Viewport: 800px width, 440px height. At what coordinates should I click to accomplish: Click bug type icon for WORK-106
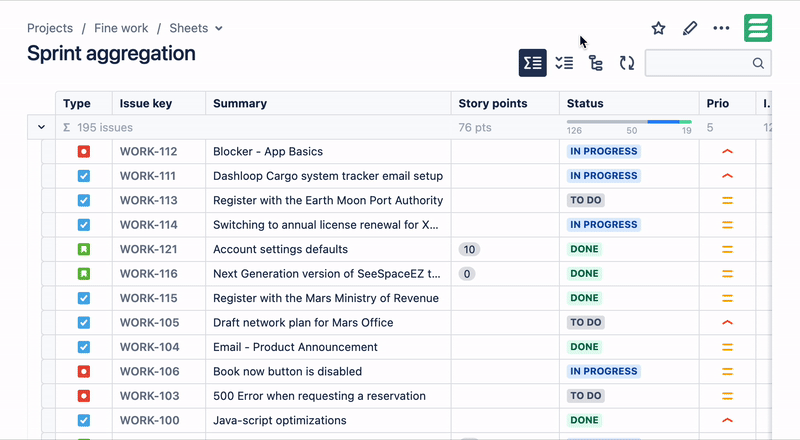click(x=84, y=372)
